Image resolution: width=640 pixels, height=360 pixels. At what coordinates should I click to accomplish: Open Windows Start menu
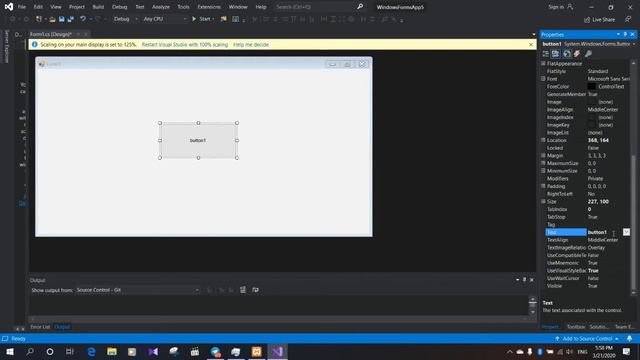click(x=10, y=351)
